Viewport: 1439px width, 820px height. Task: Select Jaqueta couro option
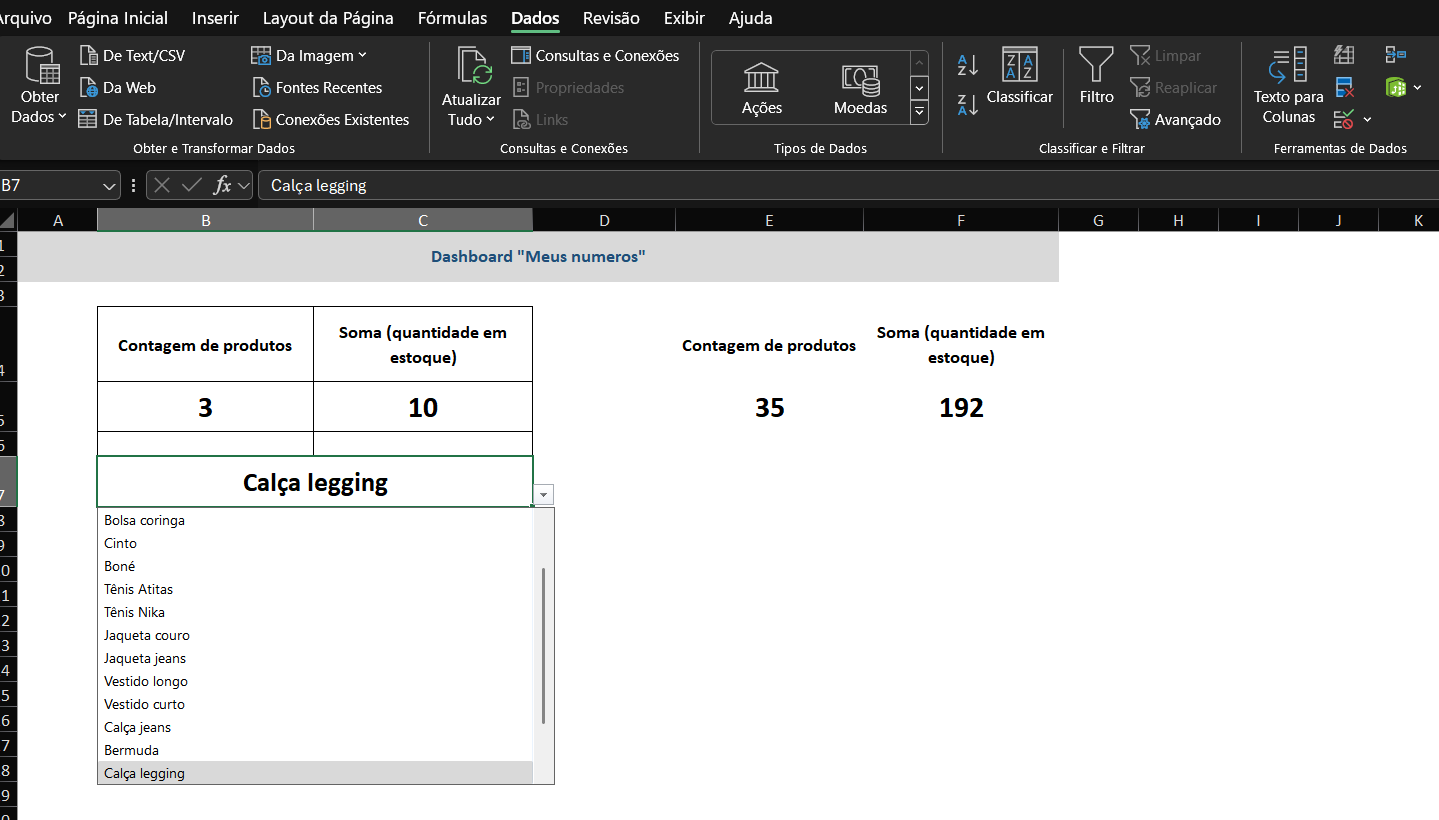315,635
